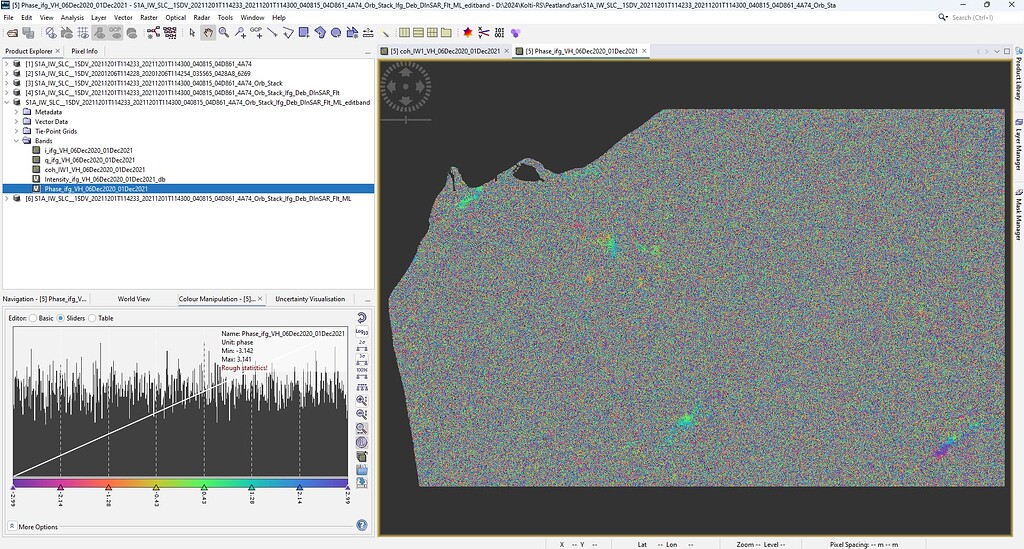Expand More Options section
The image size is (1024, 549).
[x=11, y=526]
